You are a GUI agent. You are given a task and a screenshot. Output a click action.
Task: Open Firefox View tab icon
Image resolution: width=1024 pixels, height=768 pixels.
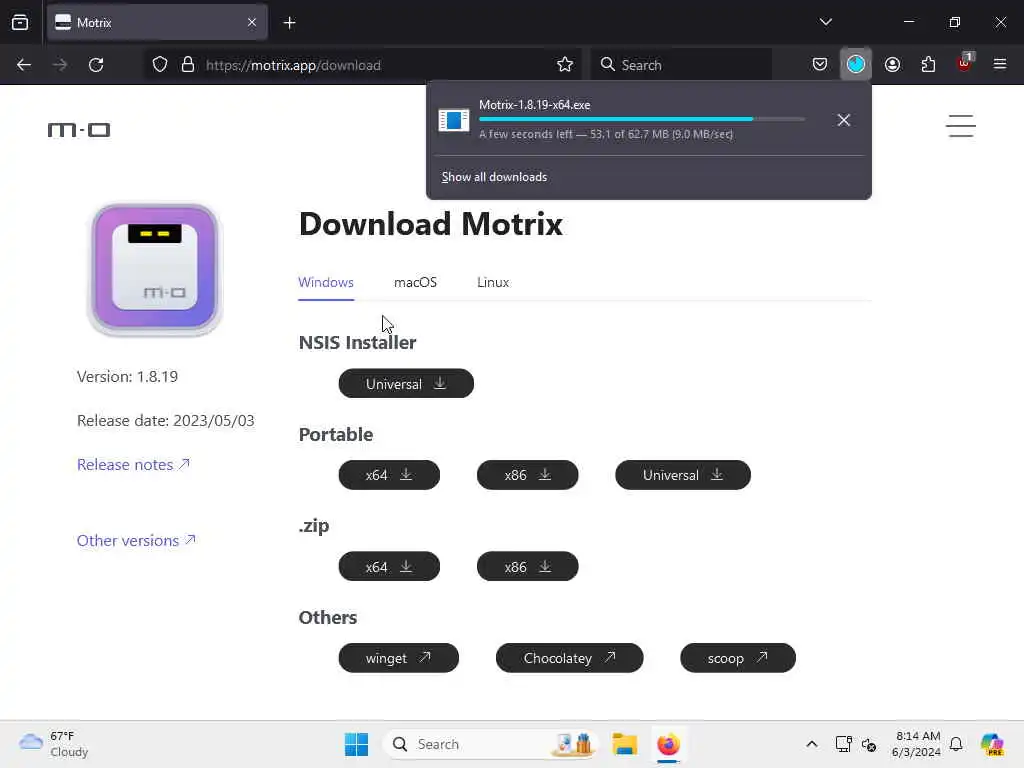tap(20, 23)
